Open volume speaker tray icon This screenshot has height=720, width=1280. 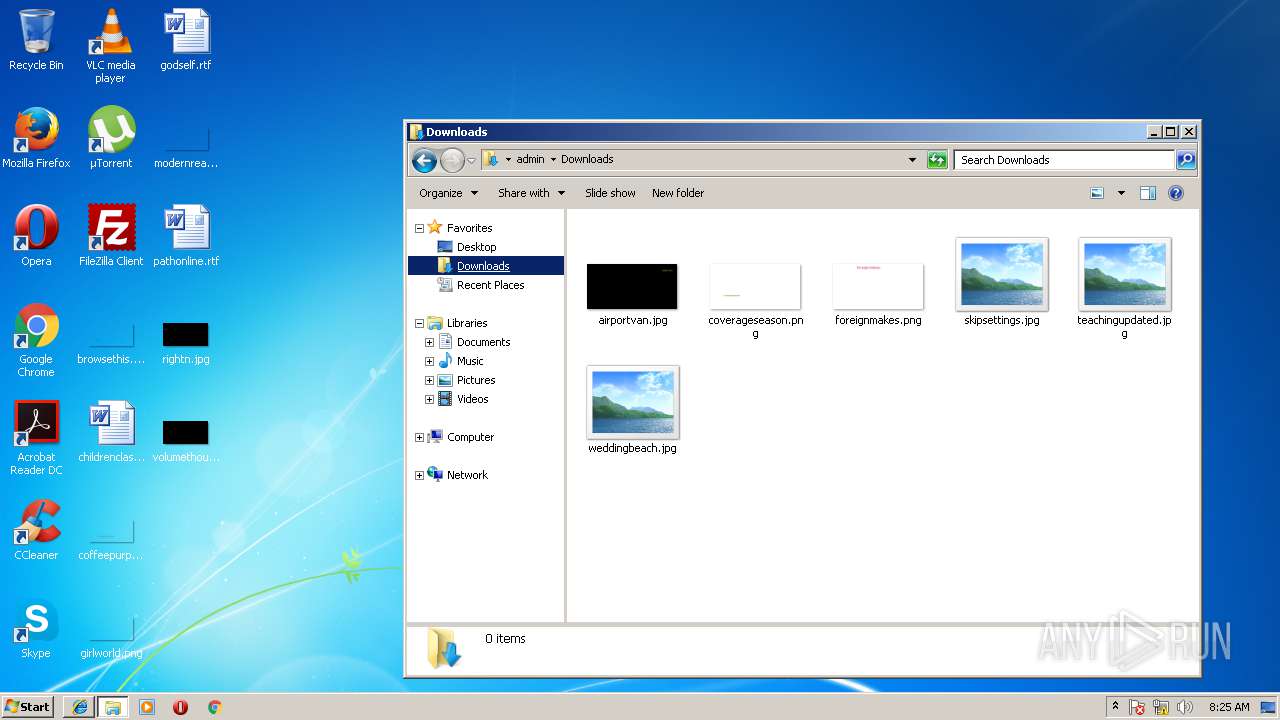(1185, 707)
